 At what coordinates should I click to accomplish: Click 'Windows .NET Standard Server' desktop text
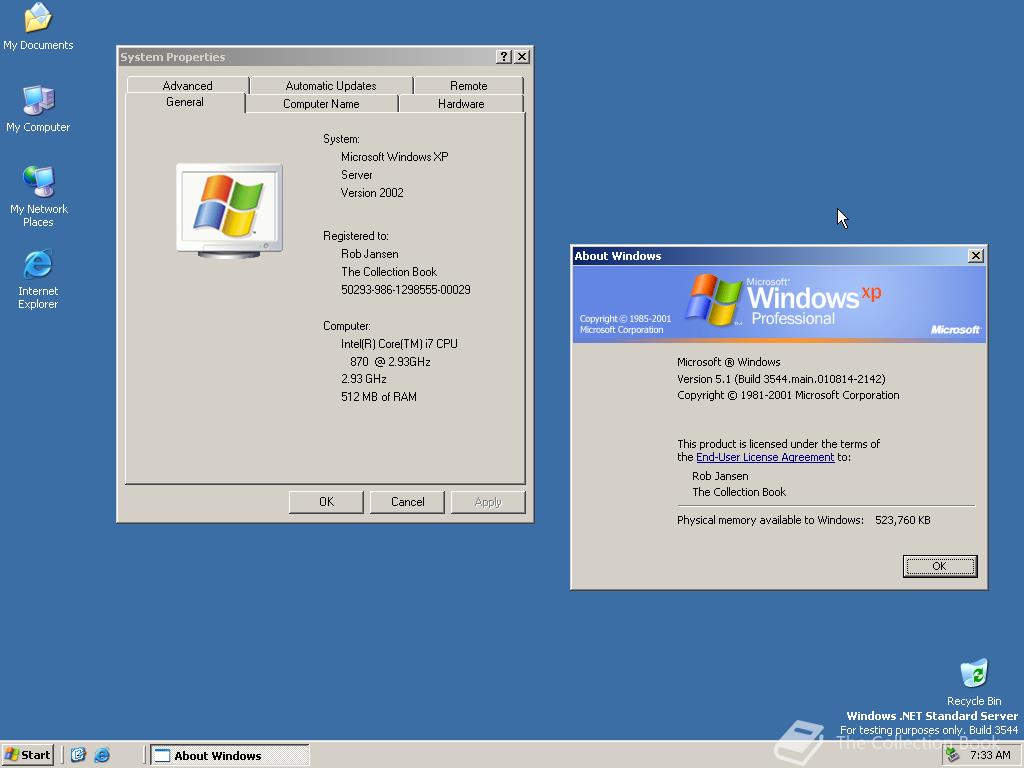(932, 716)
